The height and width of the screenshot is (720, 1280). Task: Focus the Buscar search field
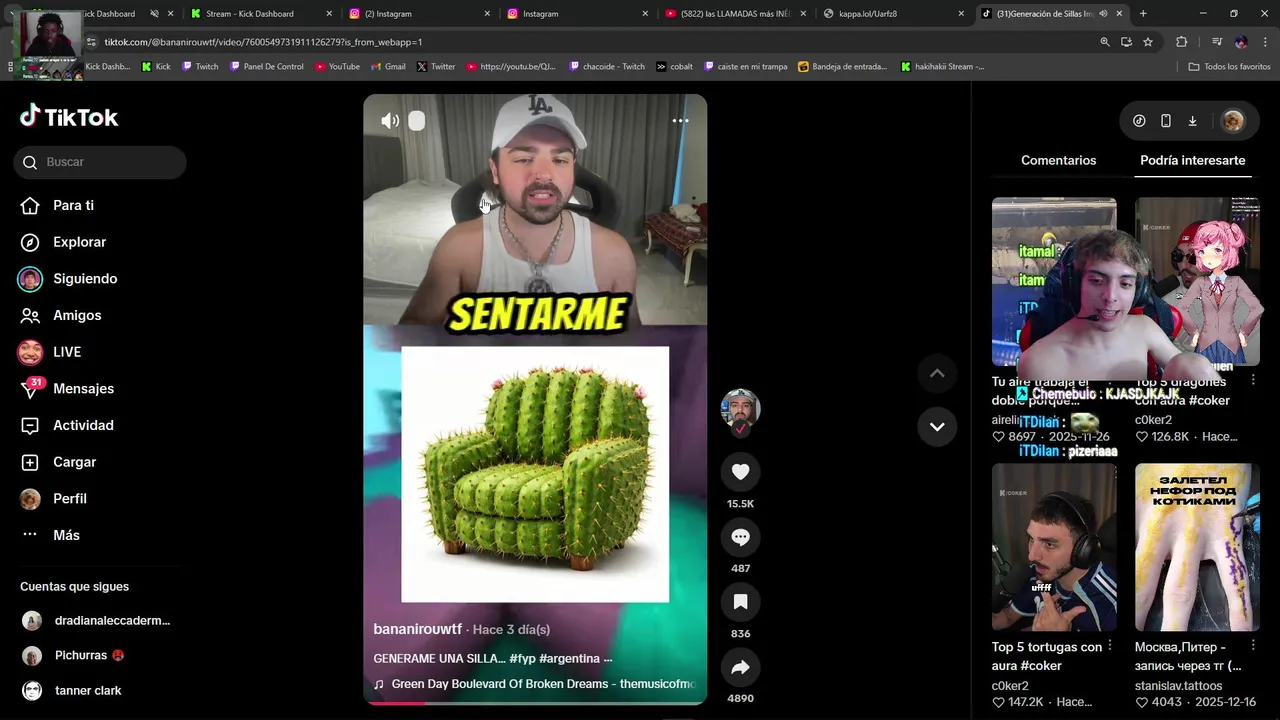tap(100, 162)
